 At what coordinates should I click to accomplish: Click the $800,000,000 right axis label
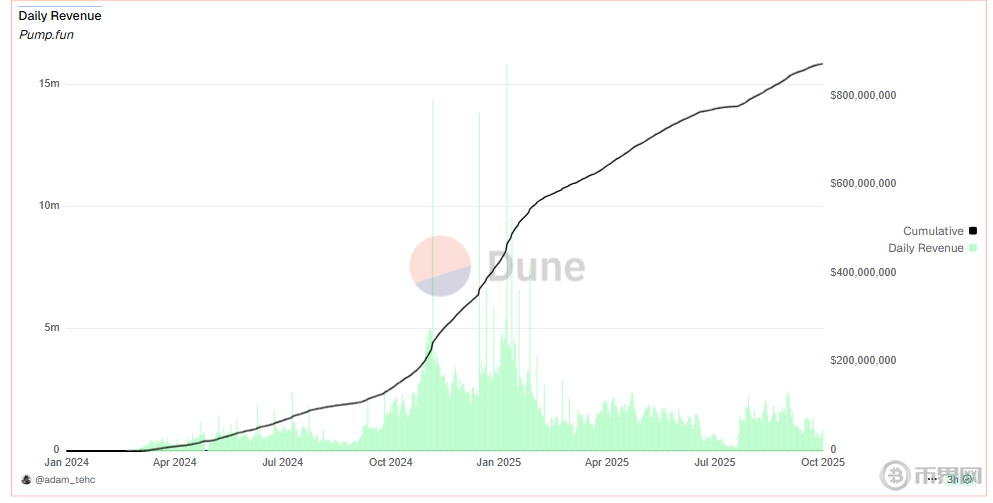tap(863, 95)
